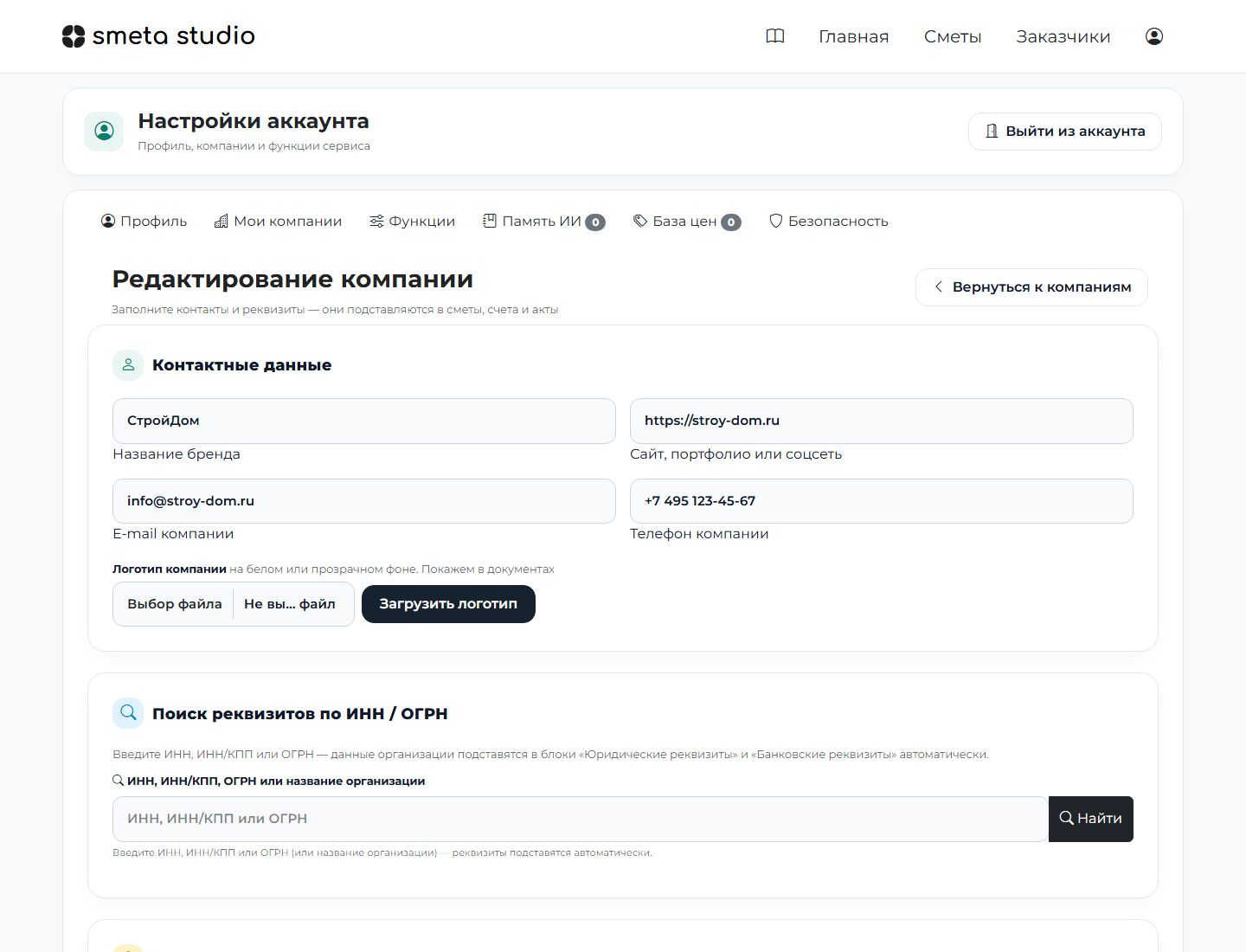Edit the company e-mail field
The image size is (1246, 952).
click(x=364, y=501)
